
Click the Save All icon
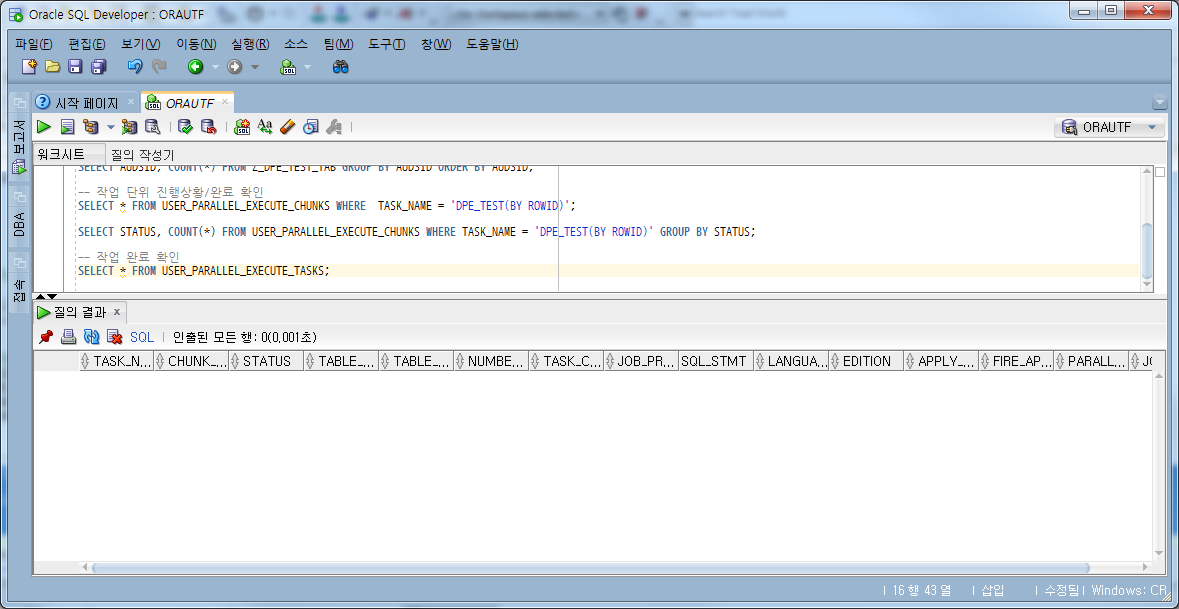pos(99,66)
